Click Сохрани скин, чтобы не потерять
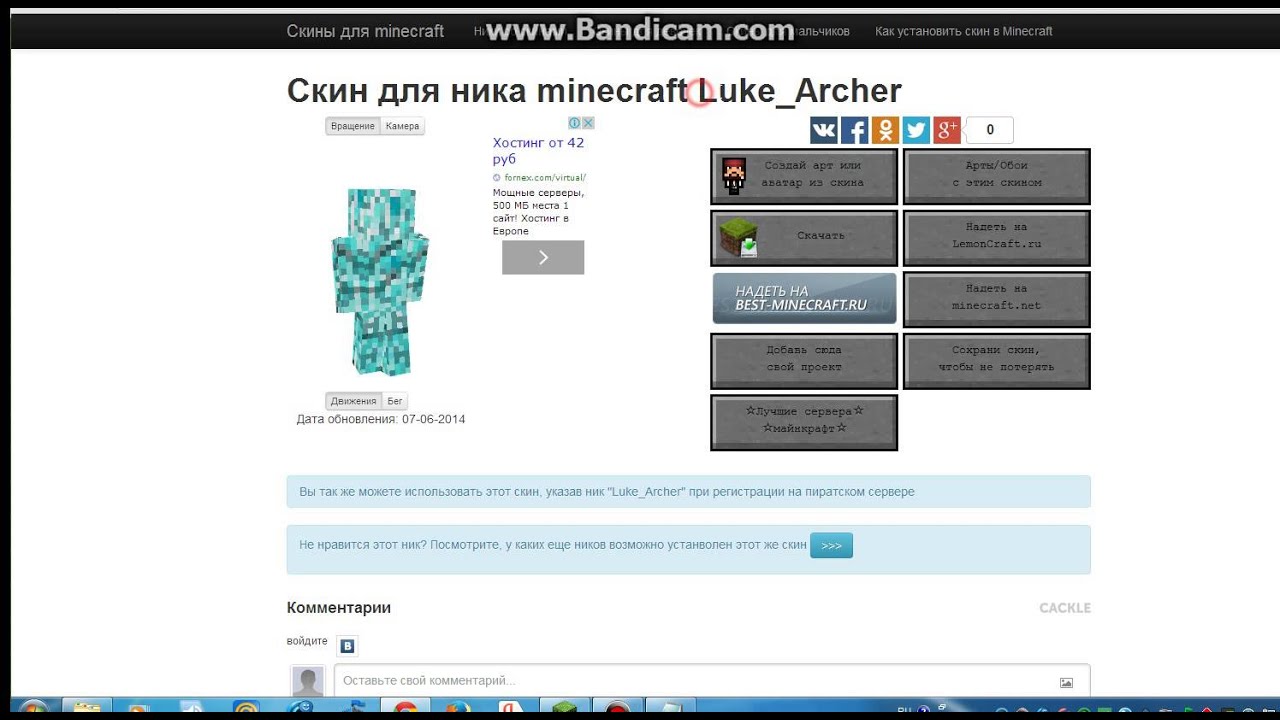 997,360
